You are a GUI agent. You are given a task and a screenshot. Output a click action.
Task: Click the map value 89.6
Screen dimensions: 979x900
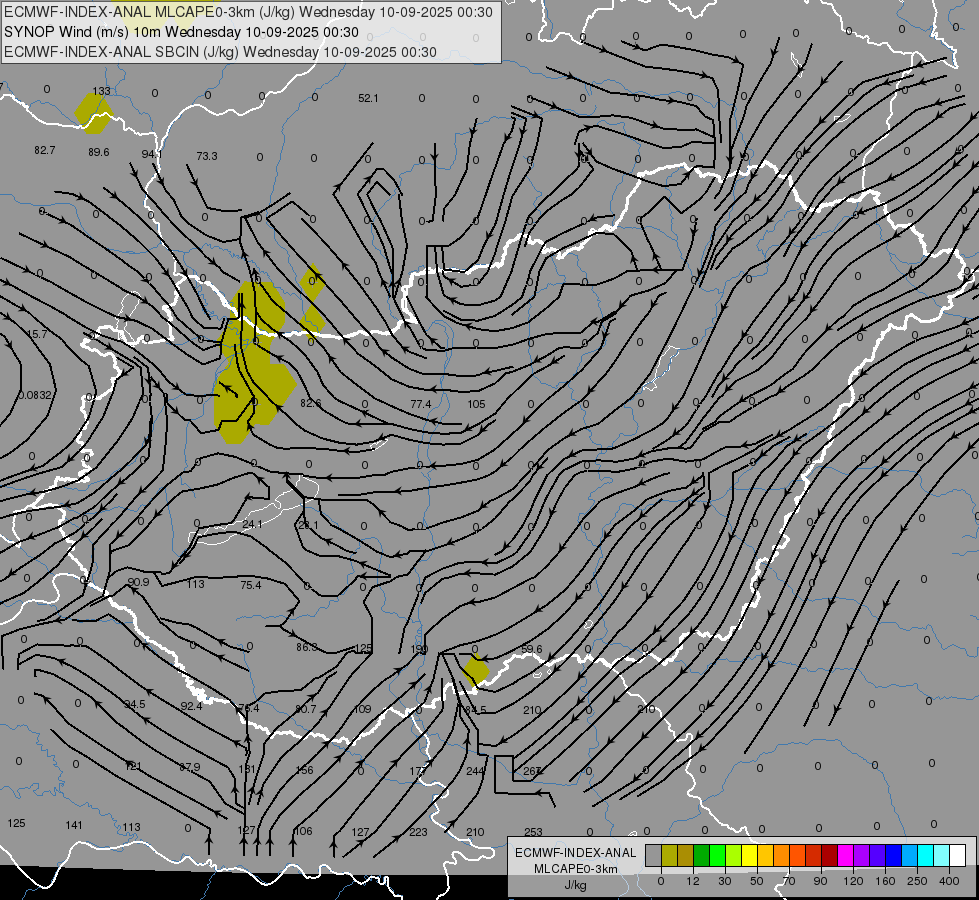(x=99, y=152)
